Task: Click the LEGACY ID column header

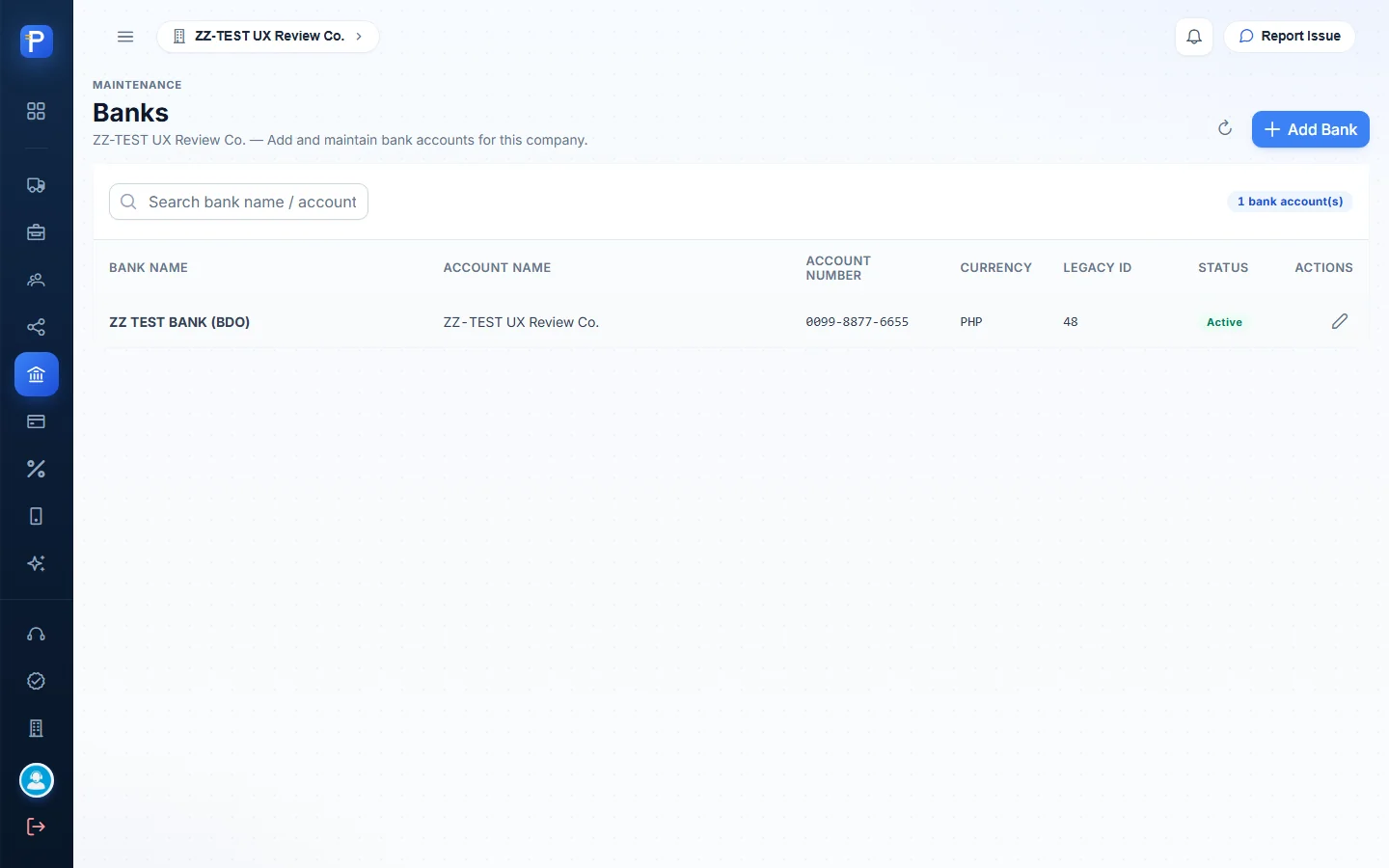Action: pyautogui.click(x=1097, y=268)
